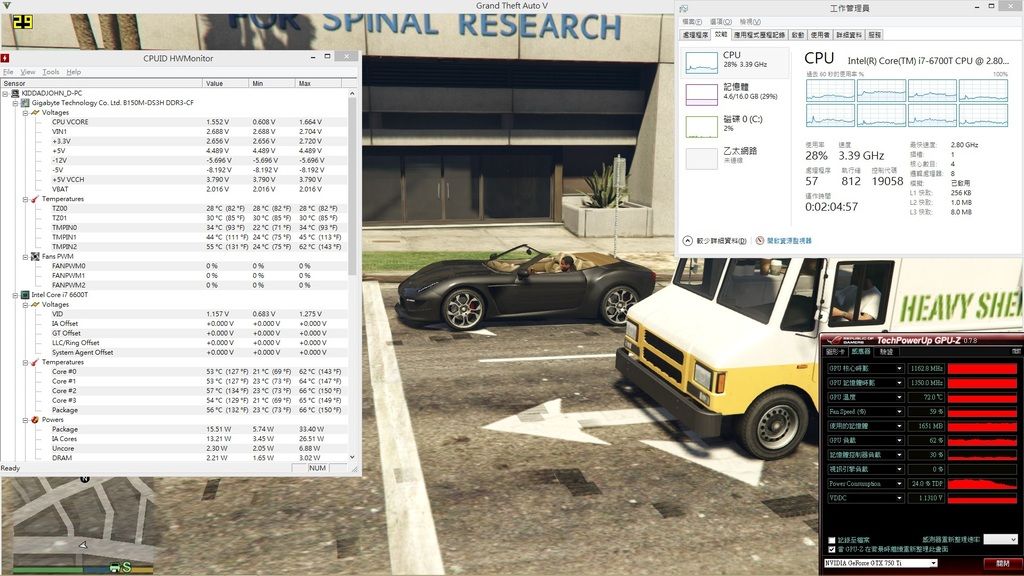The width and height of the screenshot is (1024, 576).
Task: Uncheck the GPU-Z background refresh checkbox
Action: pyautogui.click(x=832, y=549)
